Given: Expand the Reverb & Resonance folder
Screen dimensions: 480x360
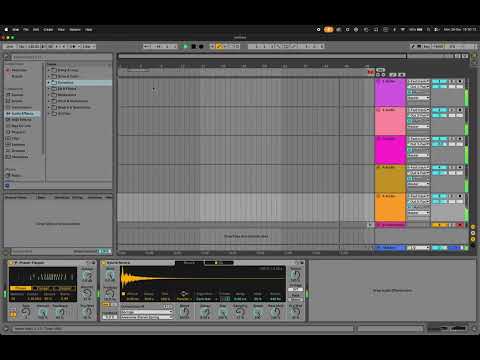Looking at the screenshot, I should [49, 107].
